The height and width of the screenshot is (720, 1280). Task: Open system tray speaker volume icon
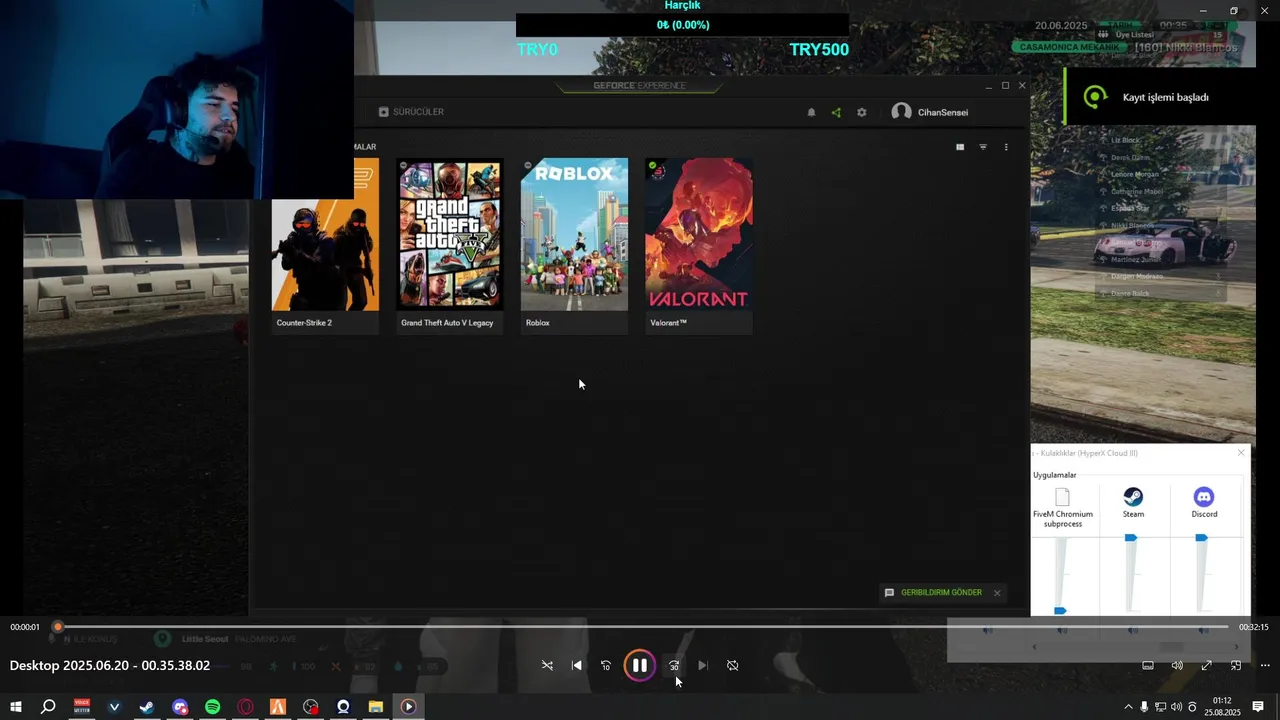(1176, 707)
